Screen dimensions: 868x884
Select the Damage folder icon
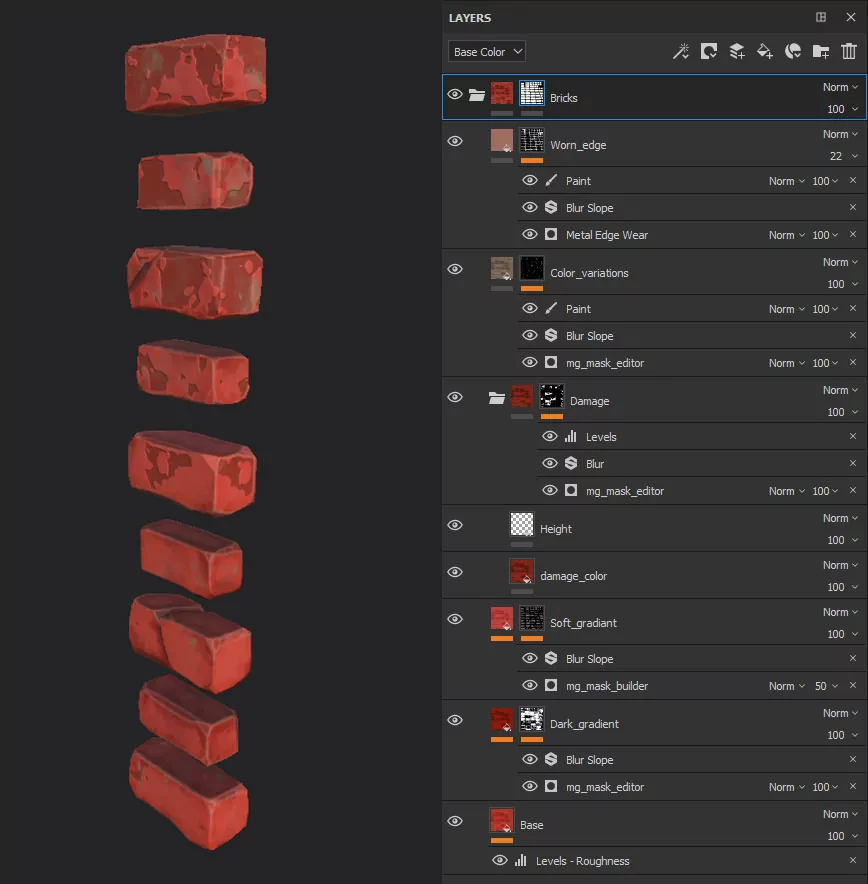(497, 398)
